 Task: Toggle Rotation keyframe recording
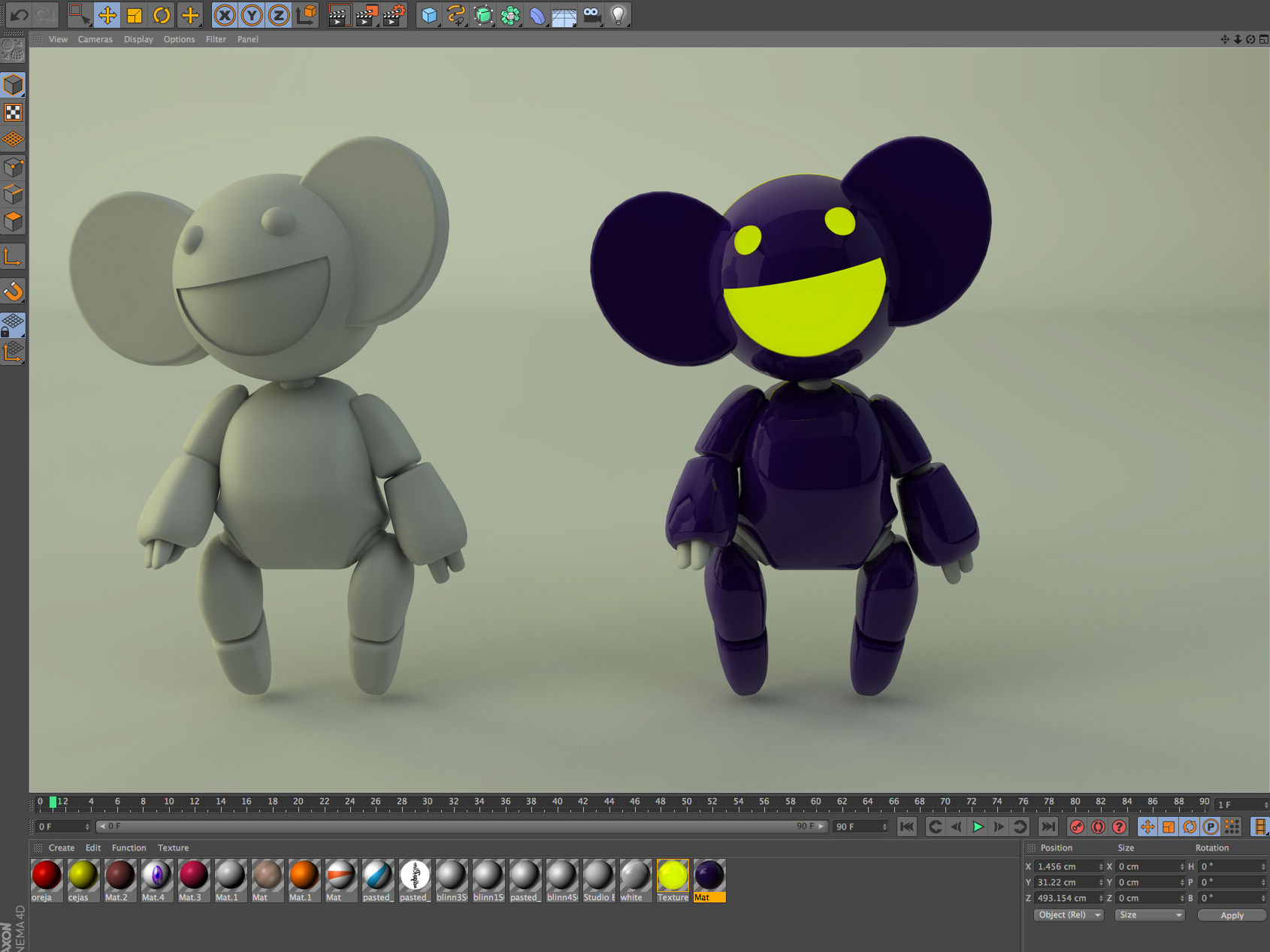1190,827
